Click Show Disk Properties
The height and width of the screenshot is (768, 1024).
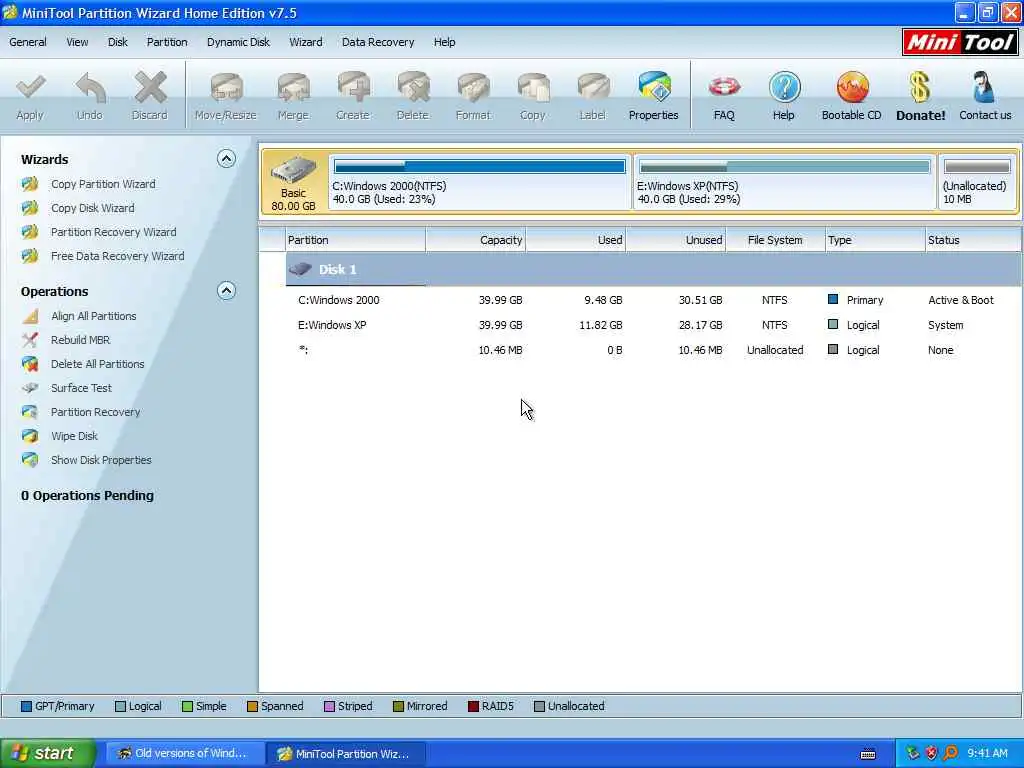pyautogui.click(x=101, y=460)
